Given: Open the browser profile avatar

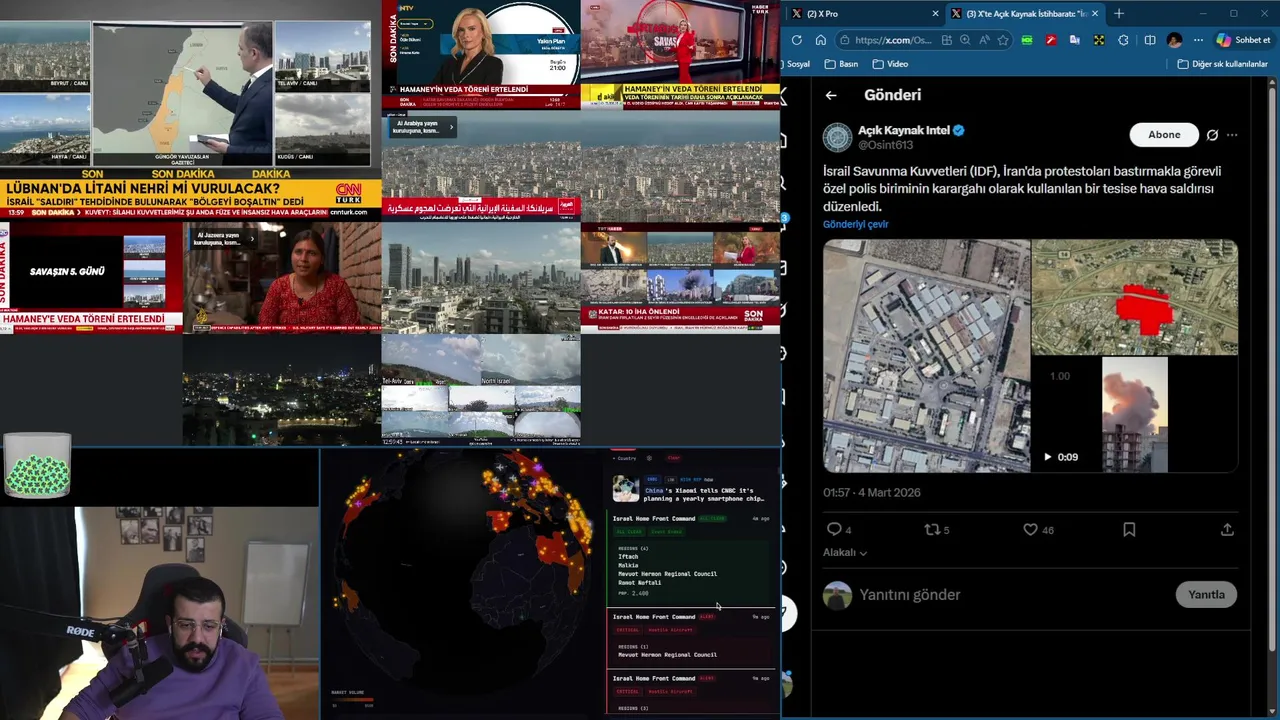Looking at the screenshot, I should point(1174,40).
